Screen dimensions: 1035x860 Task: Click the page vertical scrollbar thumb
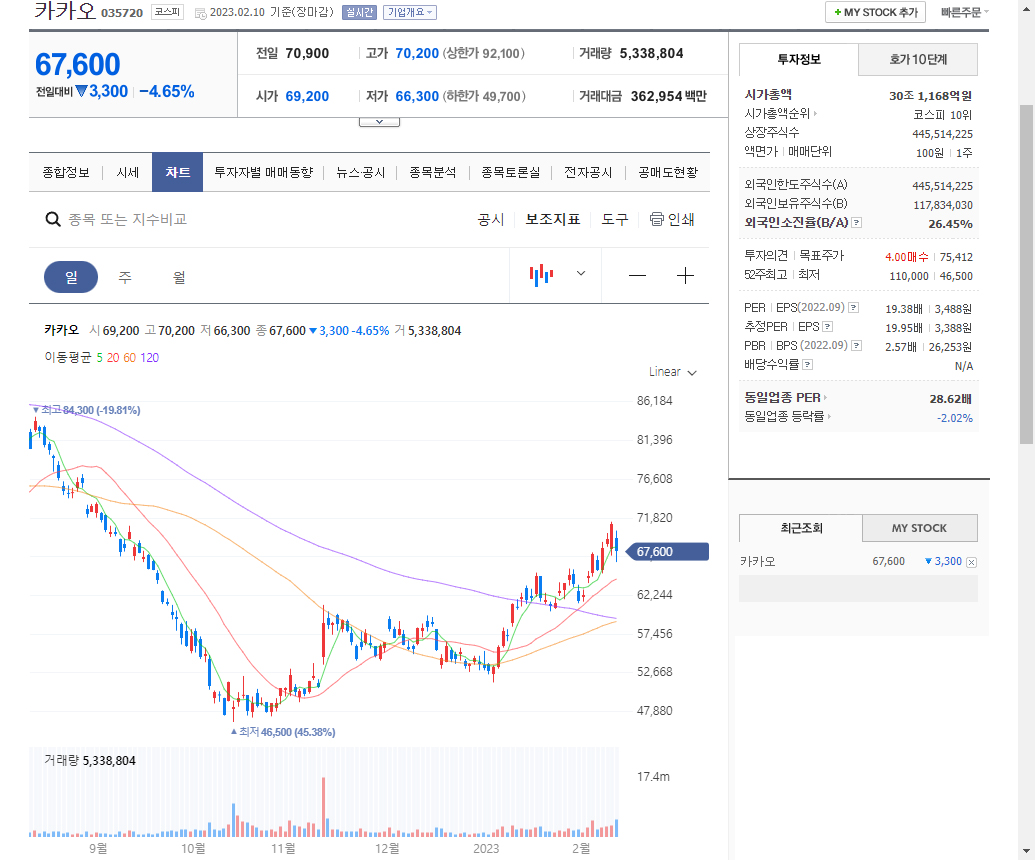[1026, 274]
